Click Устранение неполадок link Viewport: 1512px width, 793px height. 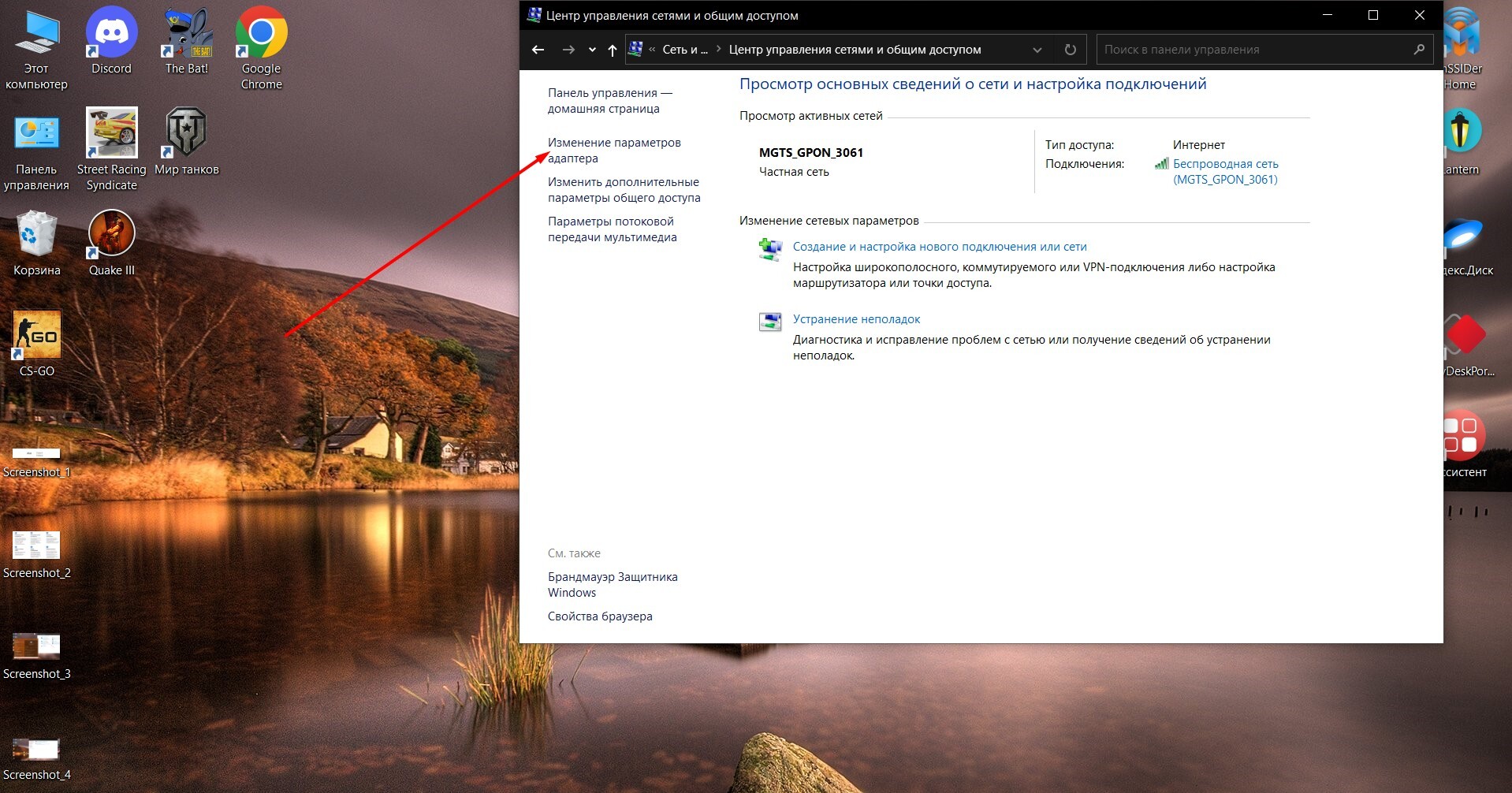coord(856,319)
